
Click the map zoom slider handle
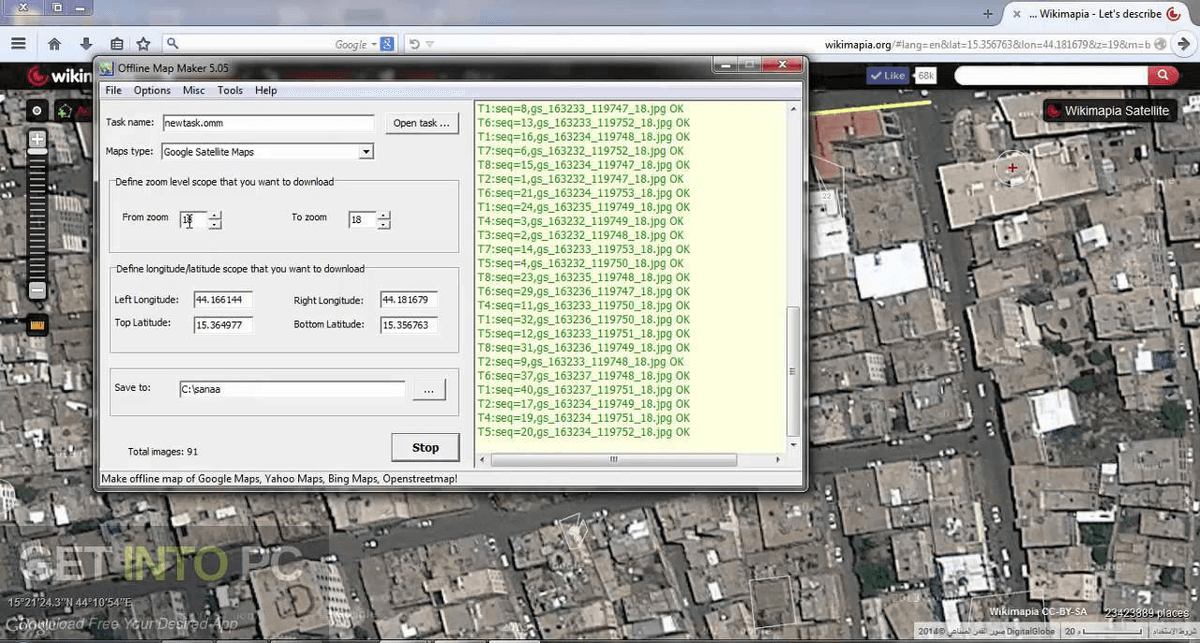(36, 151)
